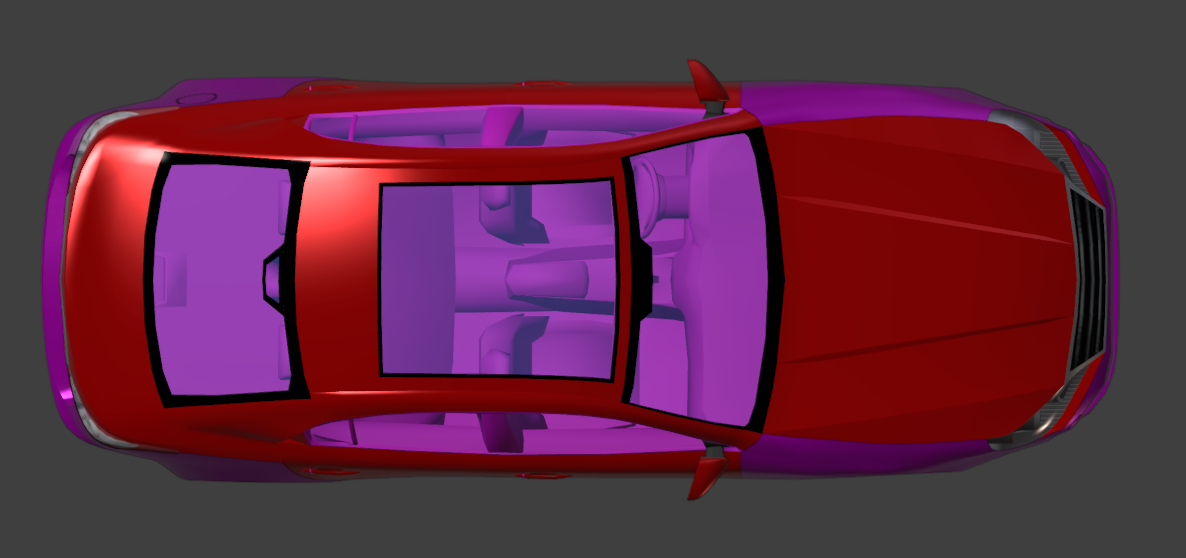Click the red roof between sunroof and rear window
This screenshot has width=1186, height=558.
[340, 280]
